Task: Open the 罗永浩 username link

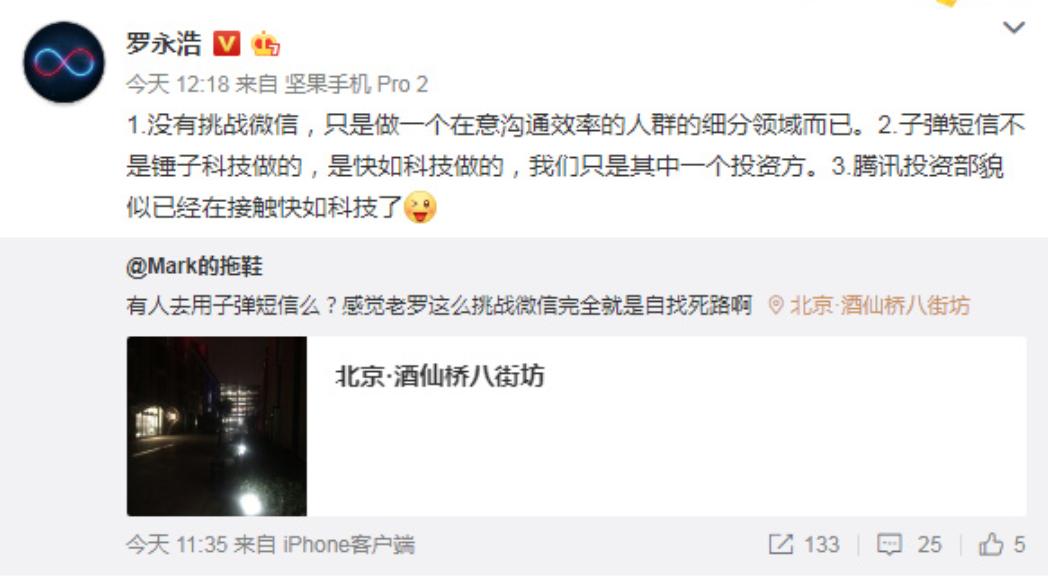Action: click(164, 44)
